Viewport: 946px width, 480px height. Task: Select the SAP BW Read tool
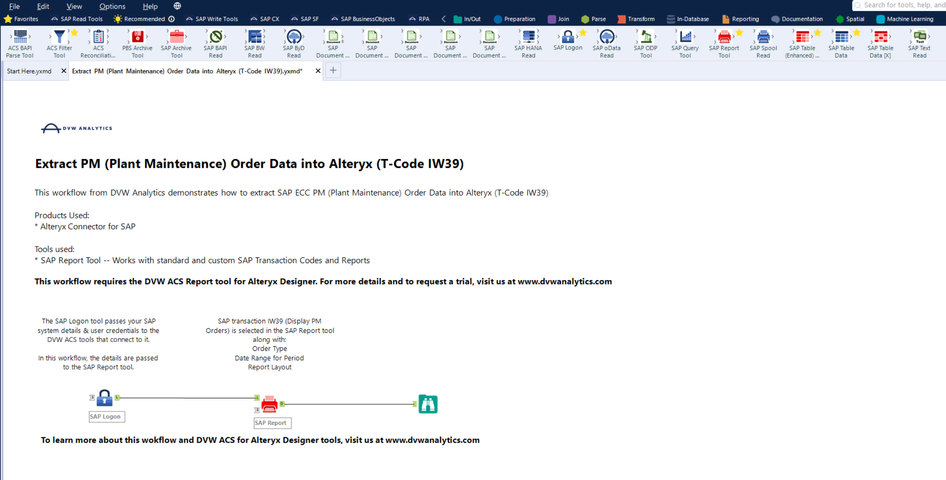click(x=255, y=36)
